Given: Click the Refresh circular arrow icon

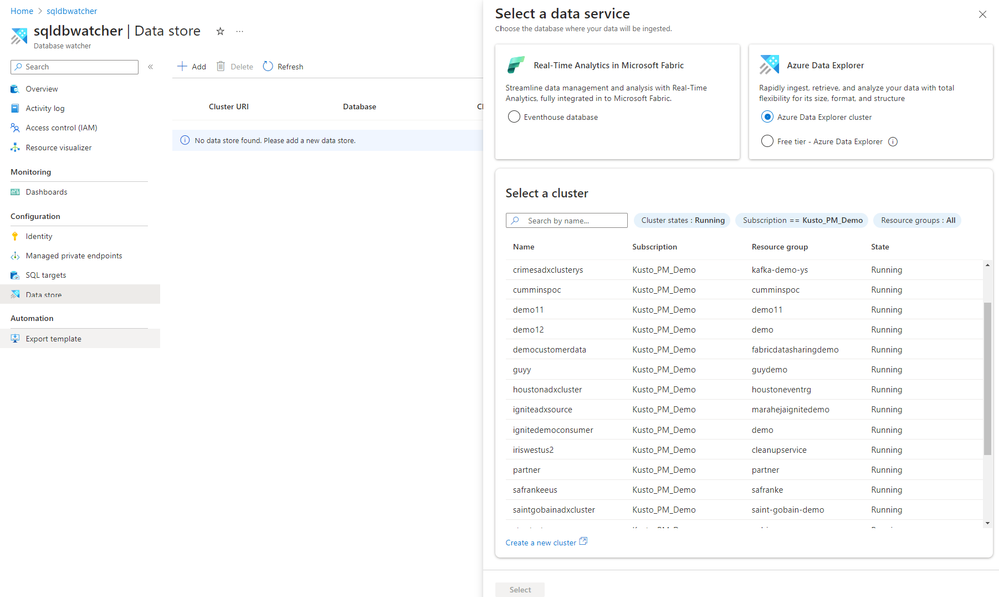Looking at the screenshot, I should coord(268,66).
